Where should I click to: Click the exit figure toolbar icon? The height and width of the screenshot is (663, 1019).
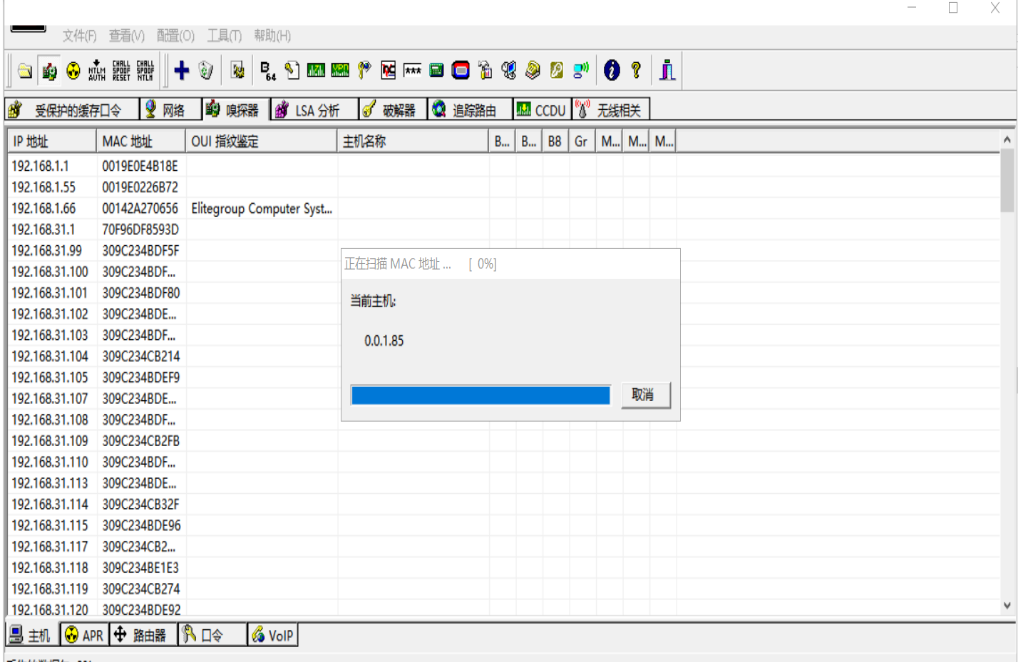tap(667, 70)
